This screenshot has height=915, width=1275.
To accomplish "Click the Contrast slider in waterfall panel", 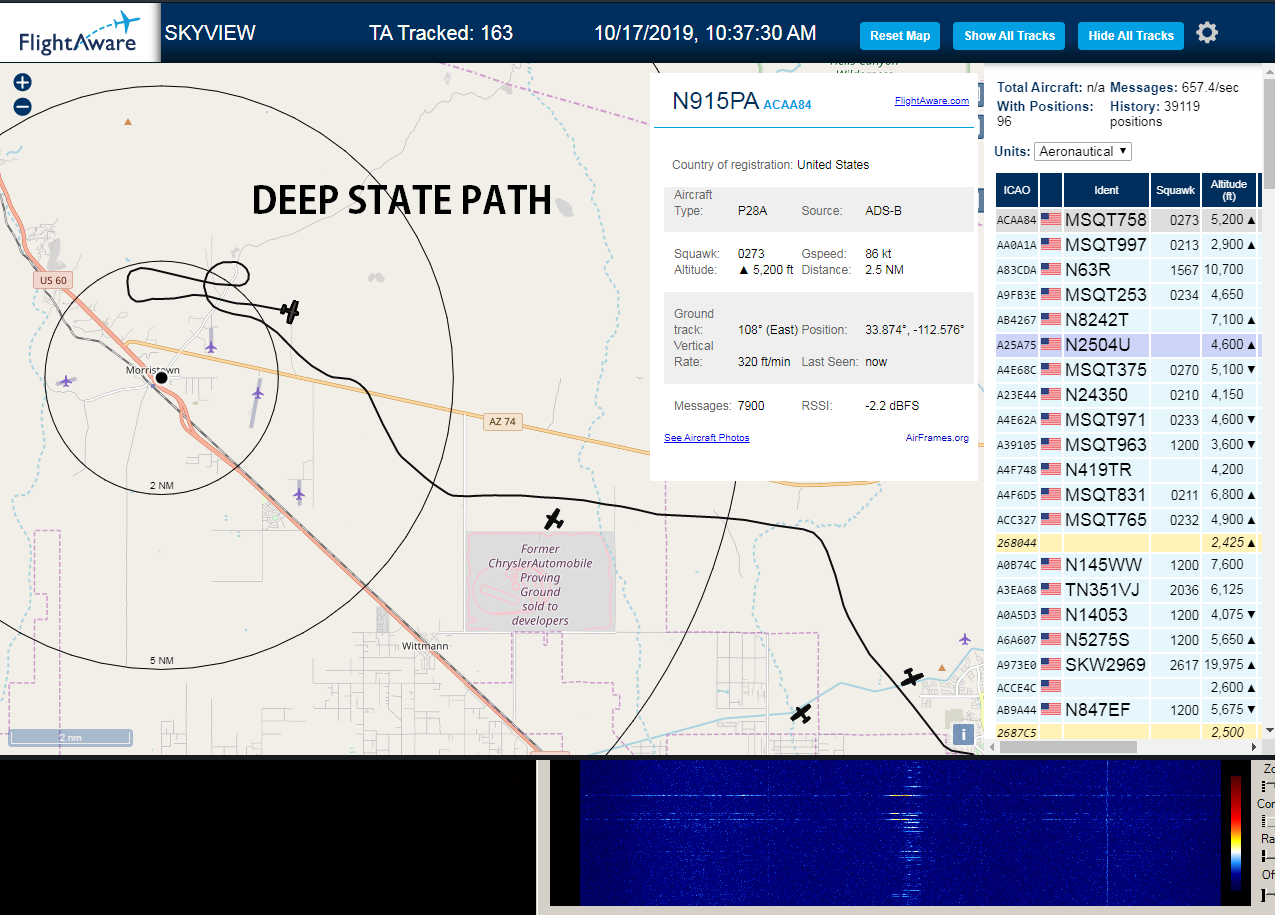I will (x=1268, y=822).
